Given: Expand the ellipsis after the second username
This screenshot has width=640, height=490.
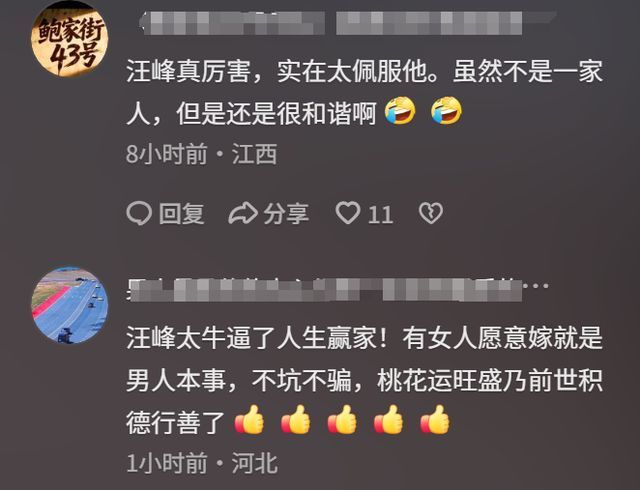Looking at the screenshot, I should pos(538,286).
